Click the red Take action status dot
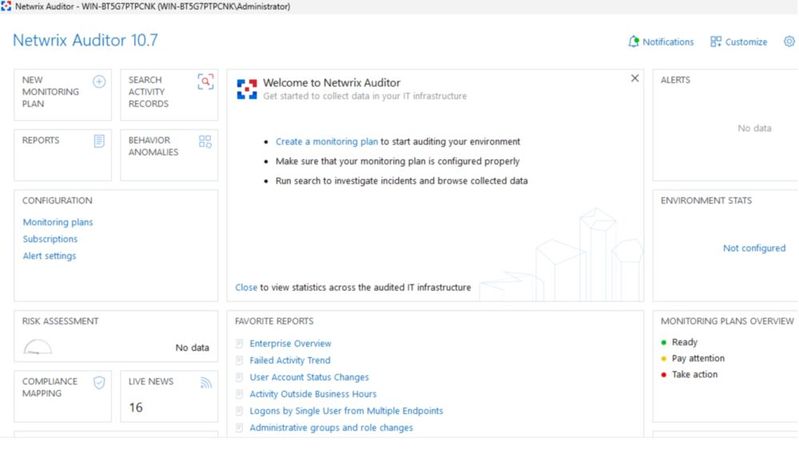 [x=664, y=375]
